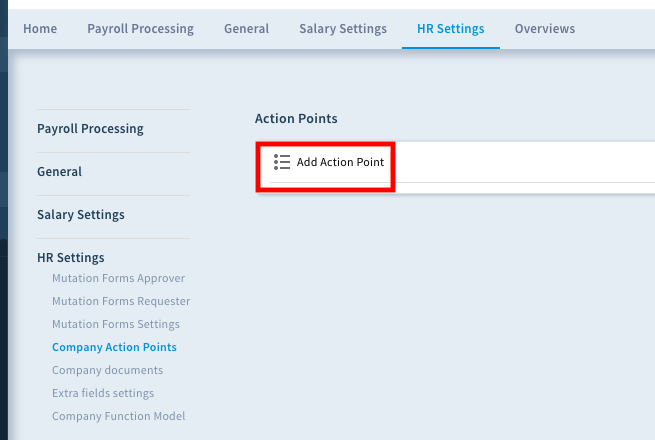Open Company documents
The height and width of the screenshot is (440, 655).
pyautogui.click(x=107, y=370)
